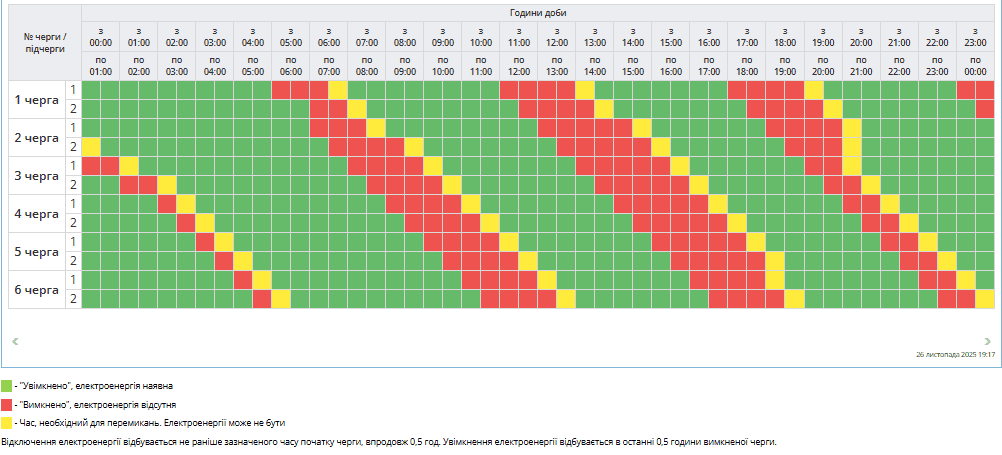
Task: Click the green "Увімкнено" legend swatch
Action: click(6, 385)
